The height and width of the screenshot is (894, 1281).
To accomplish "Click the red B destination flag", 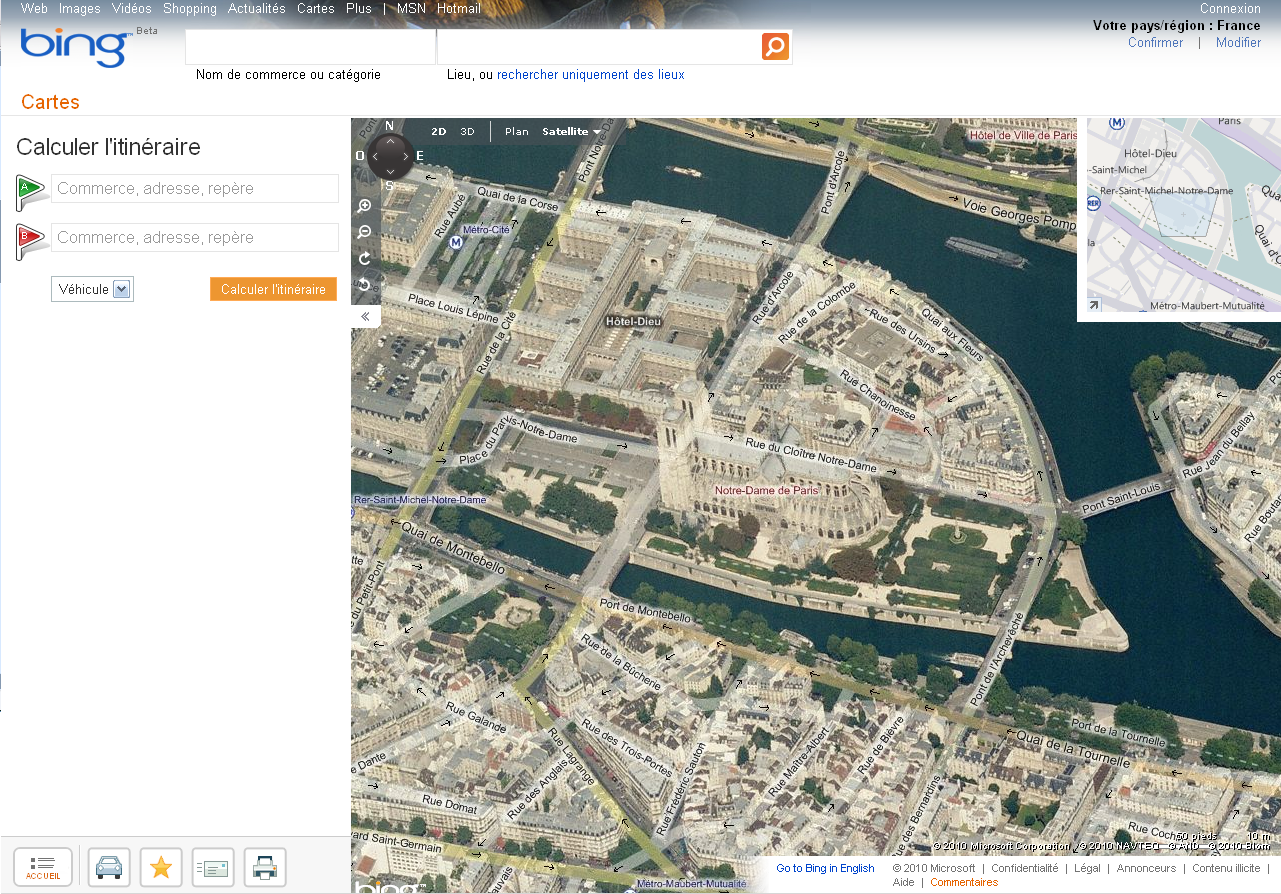I will [31, 240].
